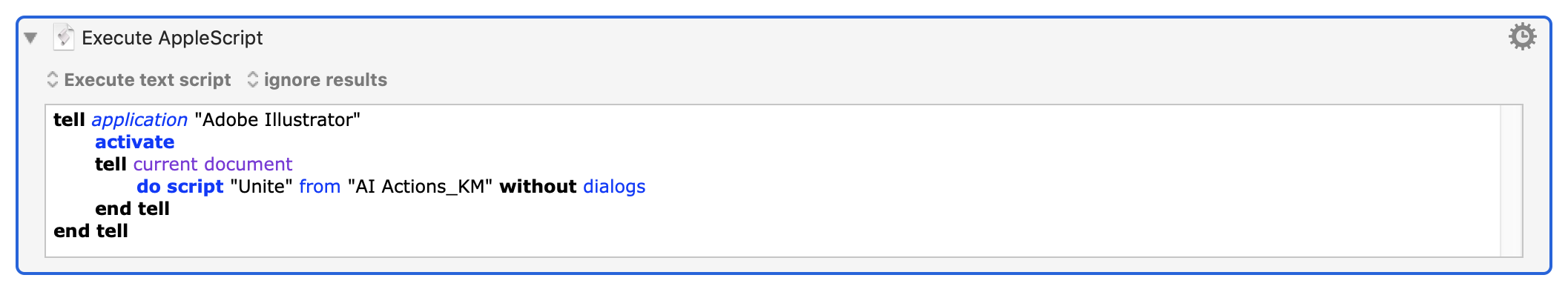The width and height of the screenshot is (1568, 295).
Task: Click the "dialogs" parameter text
Action: (x=614, y=187)
